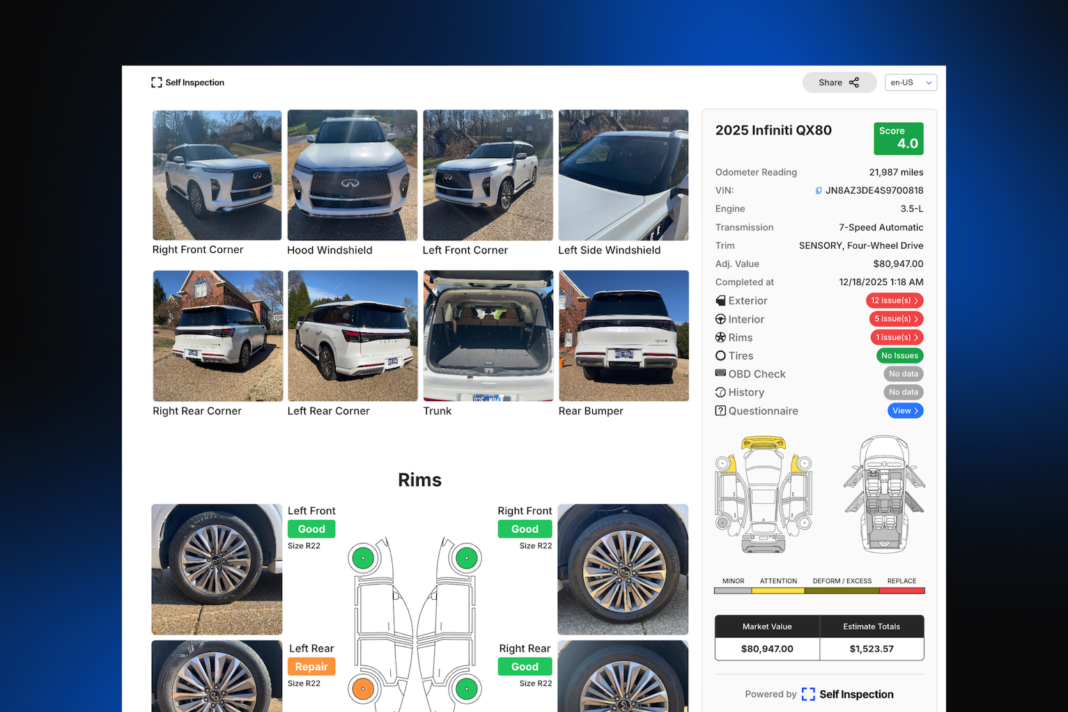Screen dimensions: 1068x712
Task: Click the Powered by Self Inspection link
Action: pos(819,694)
